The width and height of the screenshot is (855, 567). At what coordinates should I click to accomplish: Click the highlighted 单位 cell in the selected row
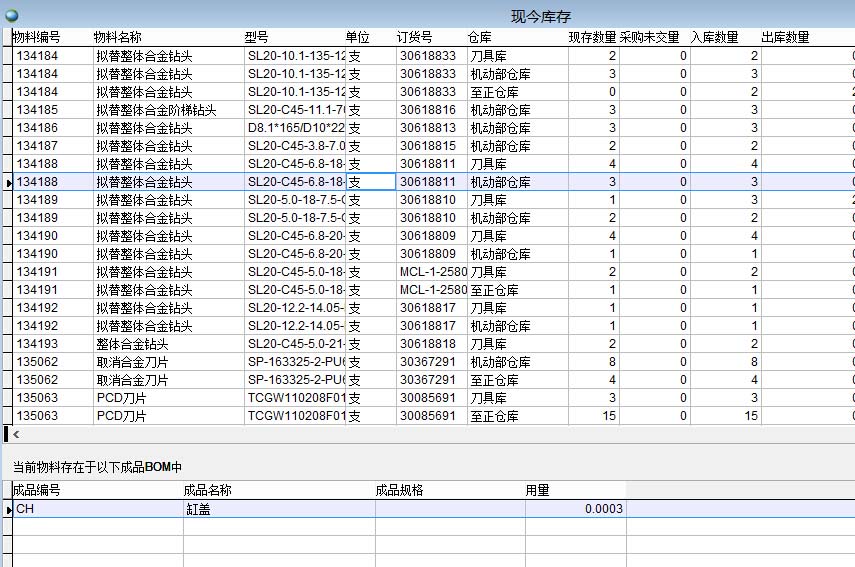click(371, 182)
